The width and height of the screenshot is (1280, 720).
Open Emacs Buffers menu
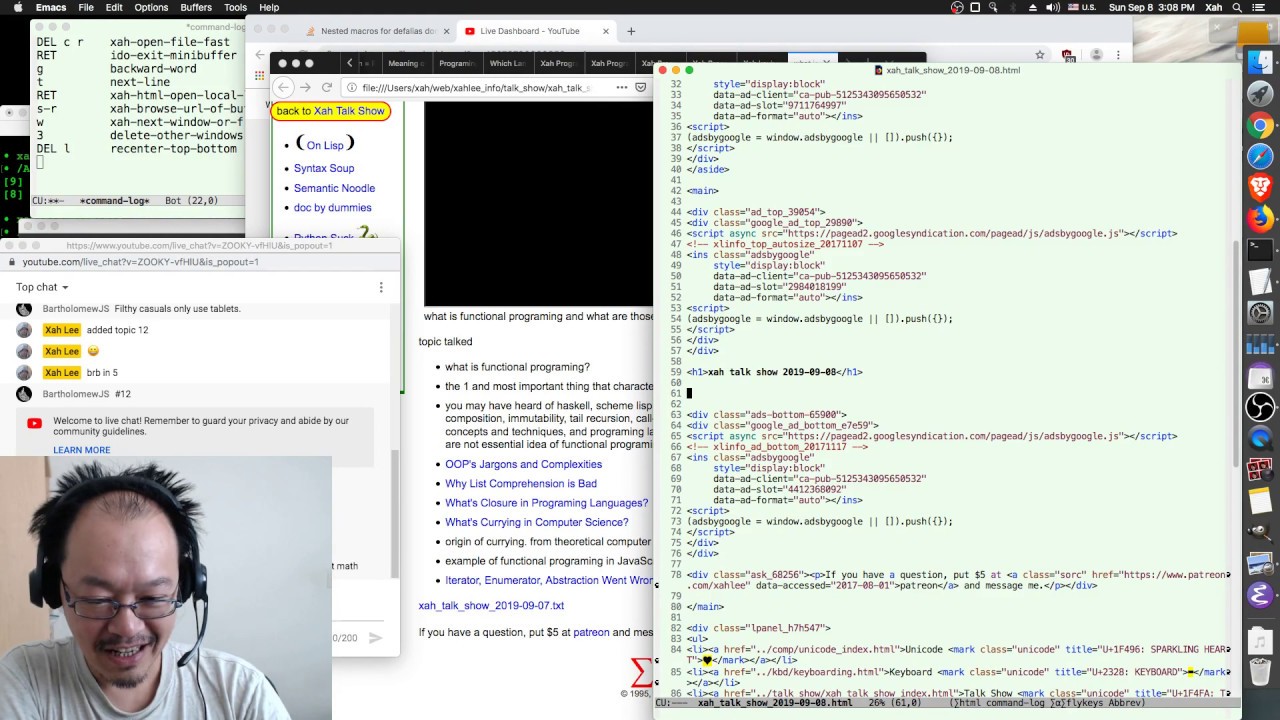click(196, 8)
